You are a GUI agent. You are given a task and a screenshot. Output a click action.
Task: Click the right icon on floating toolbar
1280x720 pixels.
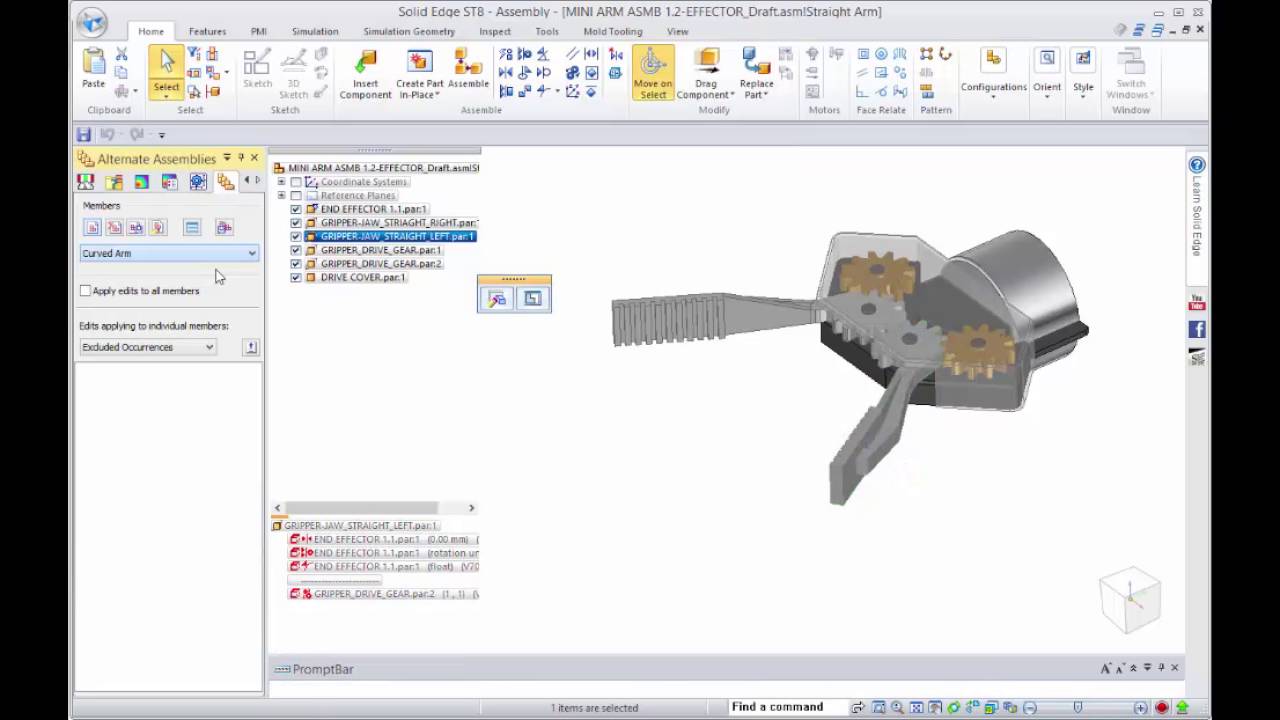pyautogui.click(x=532, y=298)
